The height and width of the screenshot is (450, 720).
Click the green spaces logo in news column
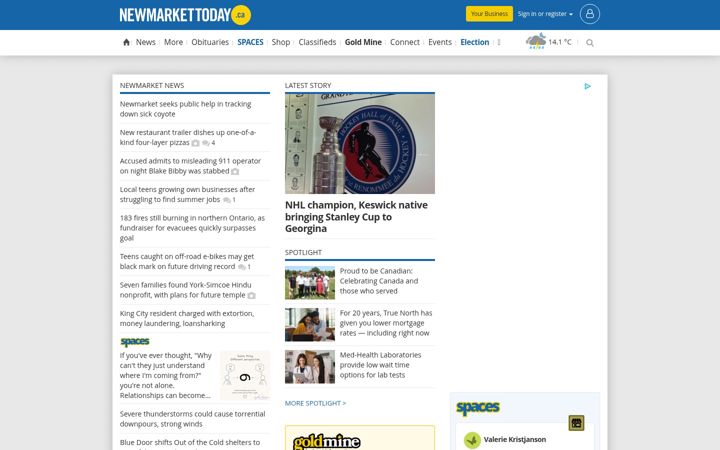point(135,342)
